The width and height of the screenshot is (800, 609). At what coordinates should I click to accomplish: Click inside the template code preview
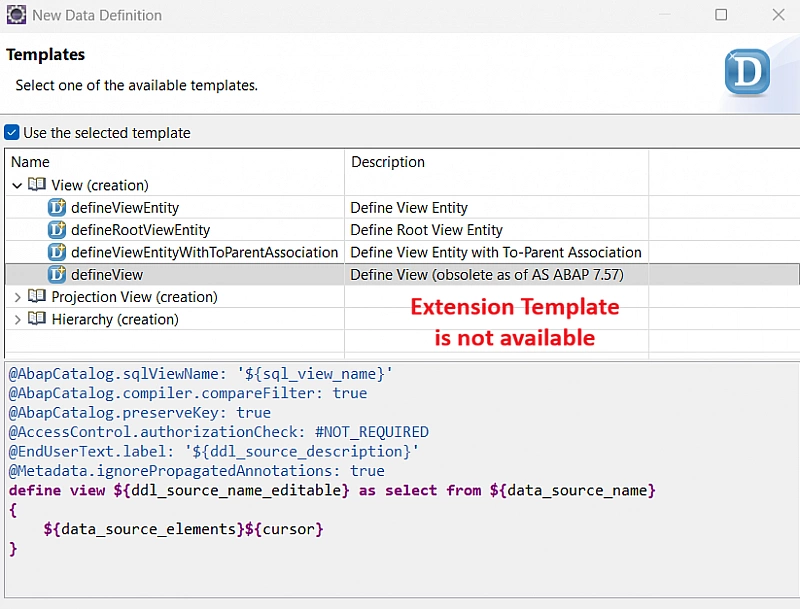click(300, 470)
